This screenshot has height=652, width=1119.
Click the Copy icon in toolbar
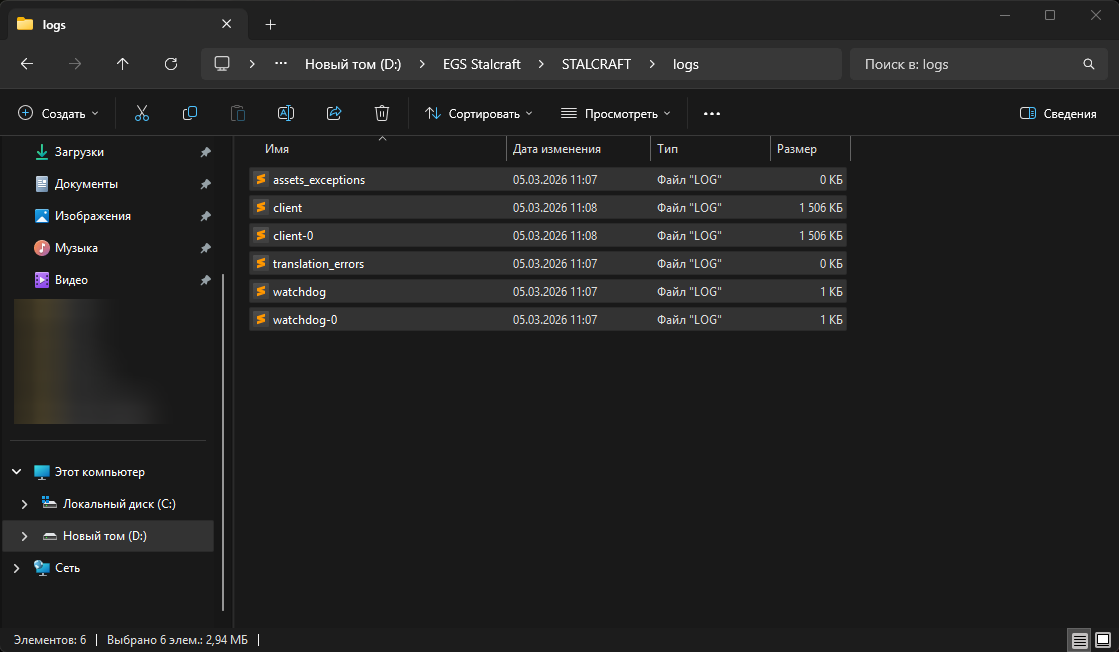[190, 114]
